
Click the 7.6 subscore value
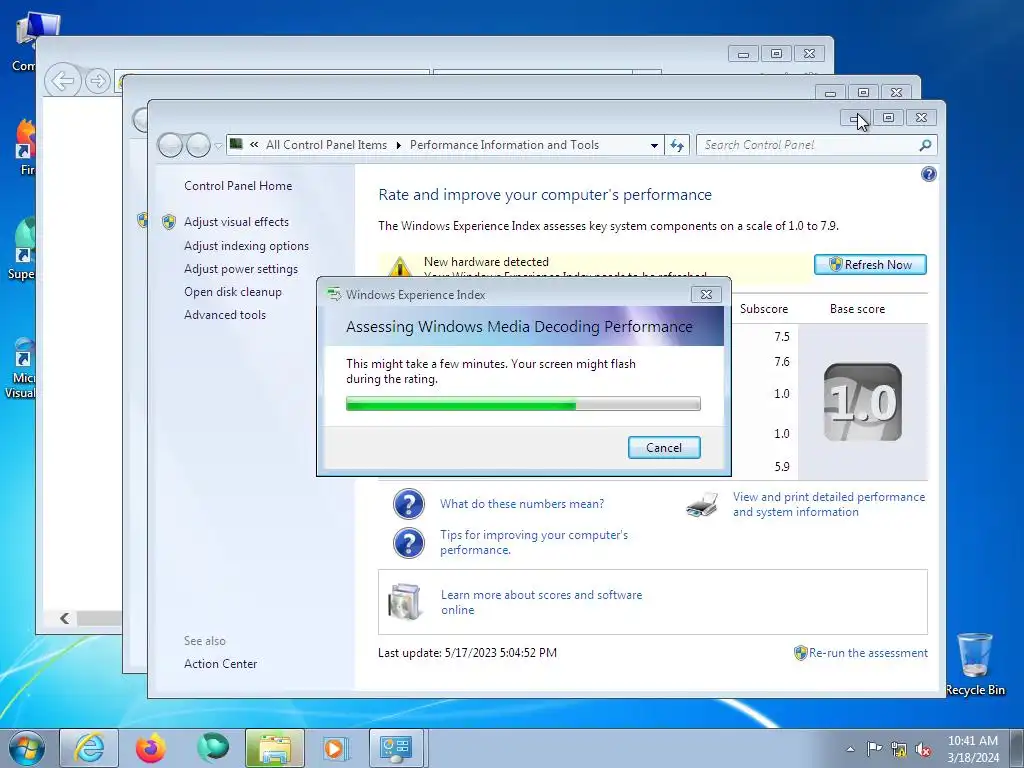(782, 362)
